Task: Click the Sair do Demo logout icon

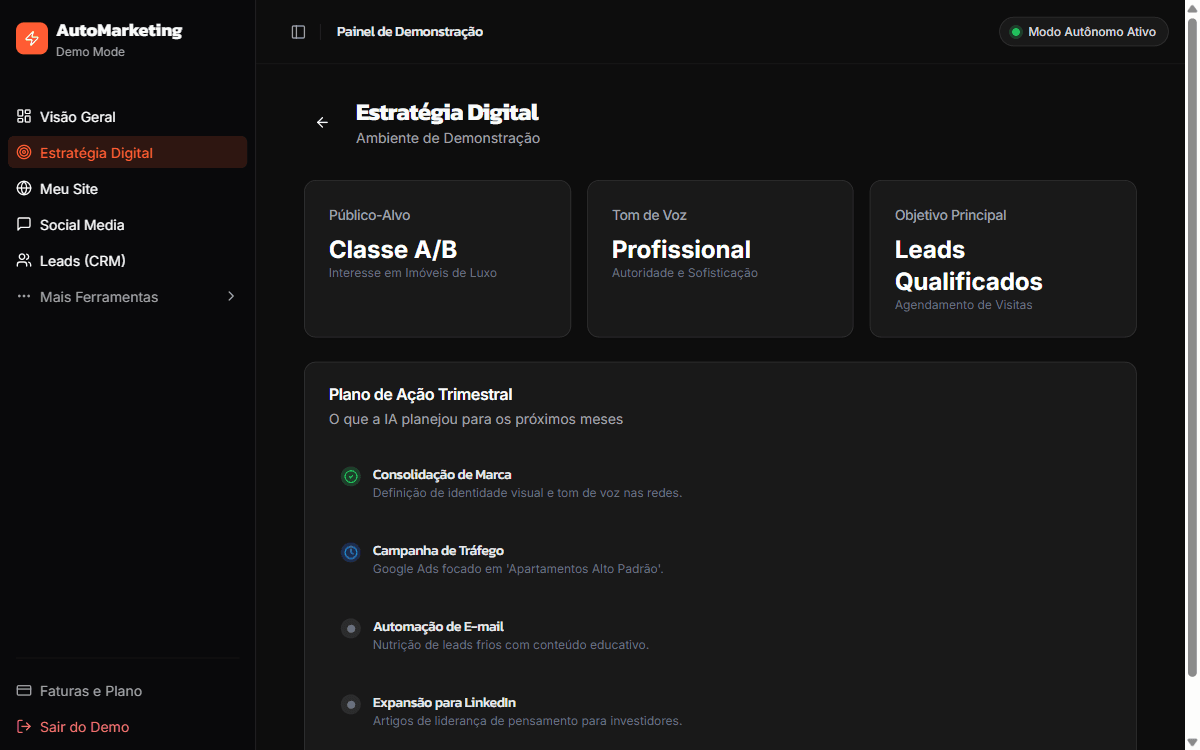Action: (23, 726)
